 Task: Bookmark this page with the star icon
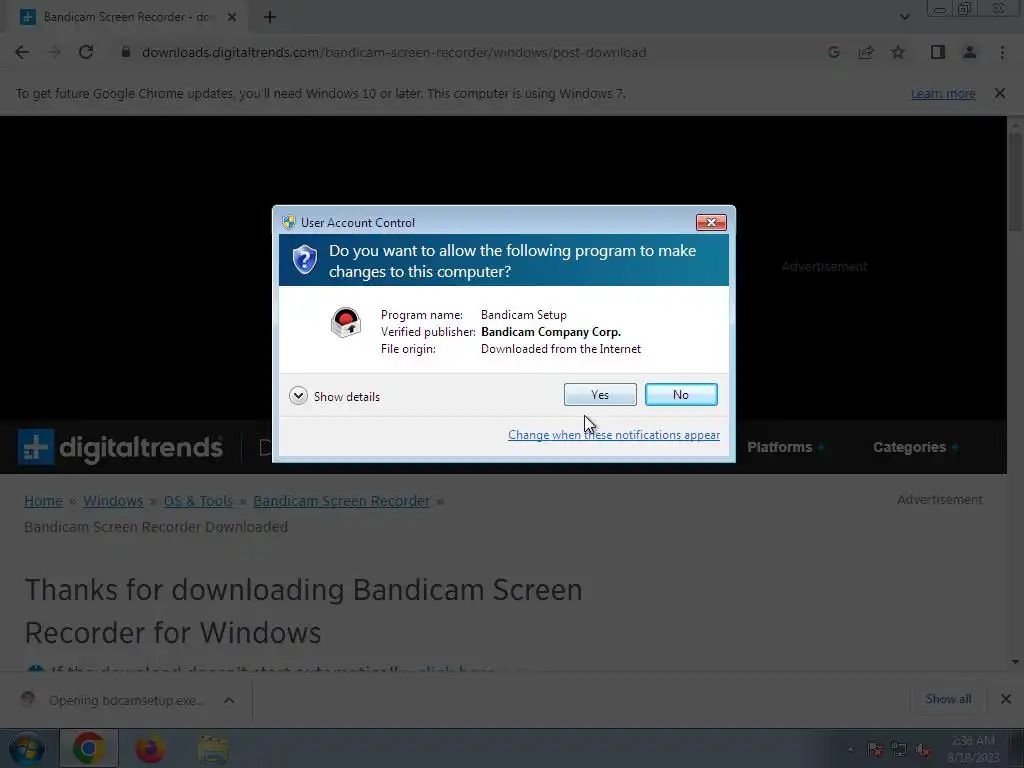898,52
